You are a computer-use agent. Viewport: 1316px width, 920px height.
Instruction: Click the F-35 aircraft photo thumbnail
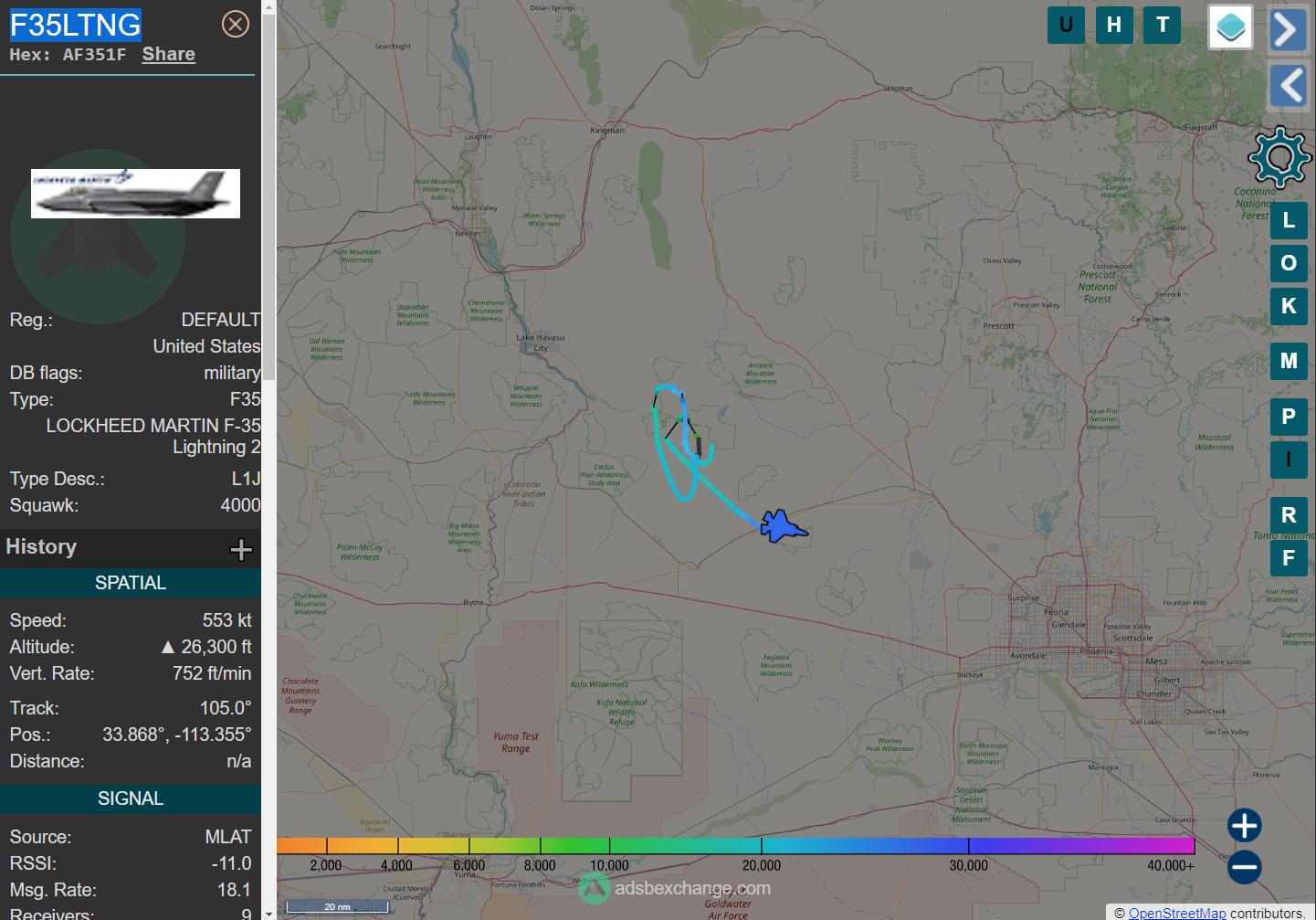[x=135, y=194]
